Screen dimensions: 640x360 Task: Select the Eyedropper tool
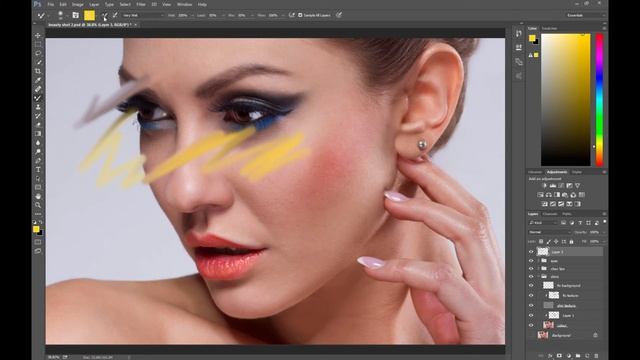(38, 80)
